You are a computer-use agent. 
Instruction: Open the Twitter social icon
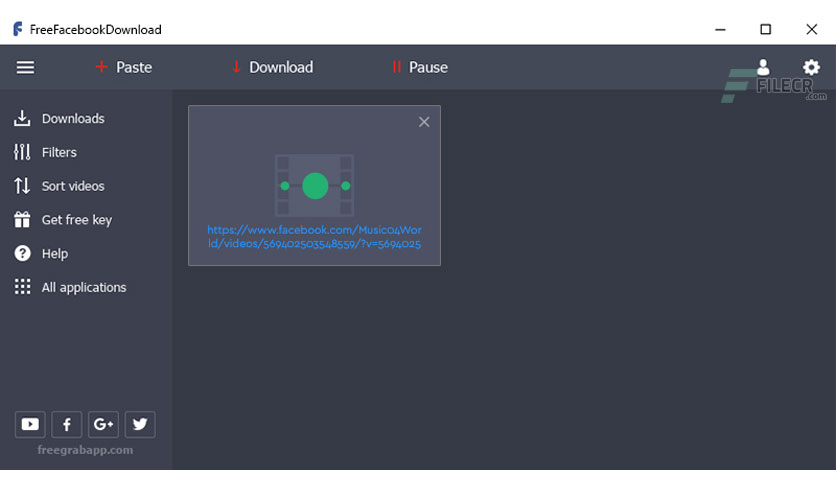tap(140, 424)
